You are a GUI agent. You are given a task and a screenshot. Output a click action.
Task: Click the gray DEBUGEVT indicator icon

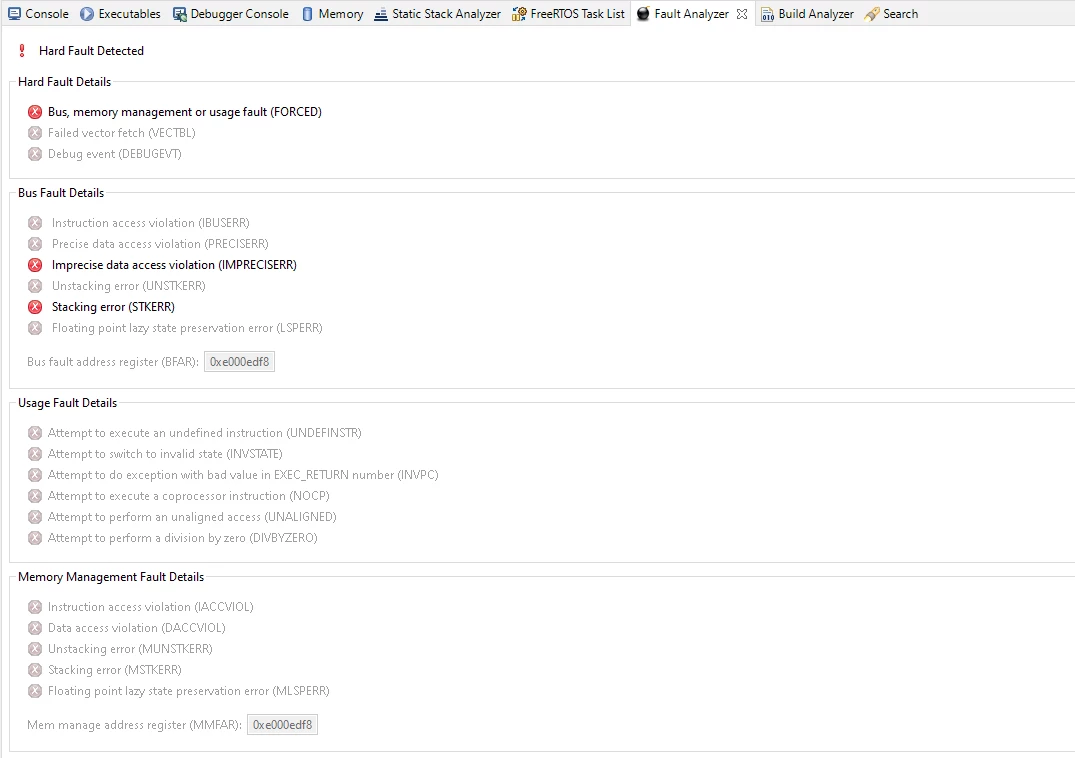35,154
